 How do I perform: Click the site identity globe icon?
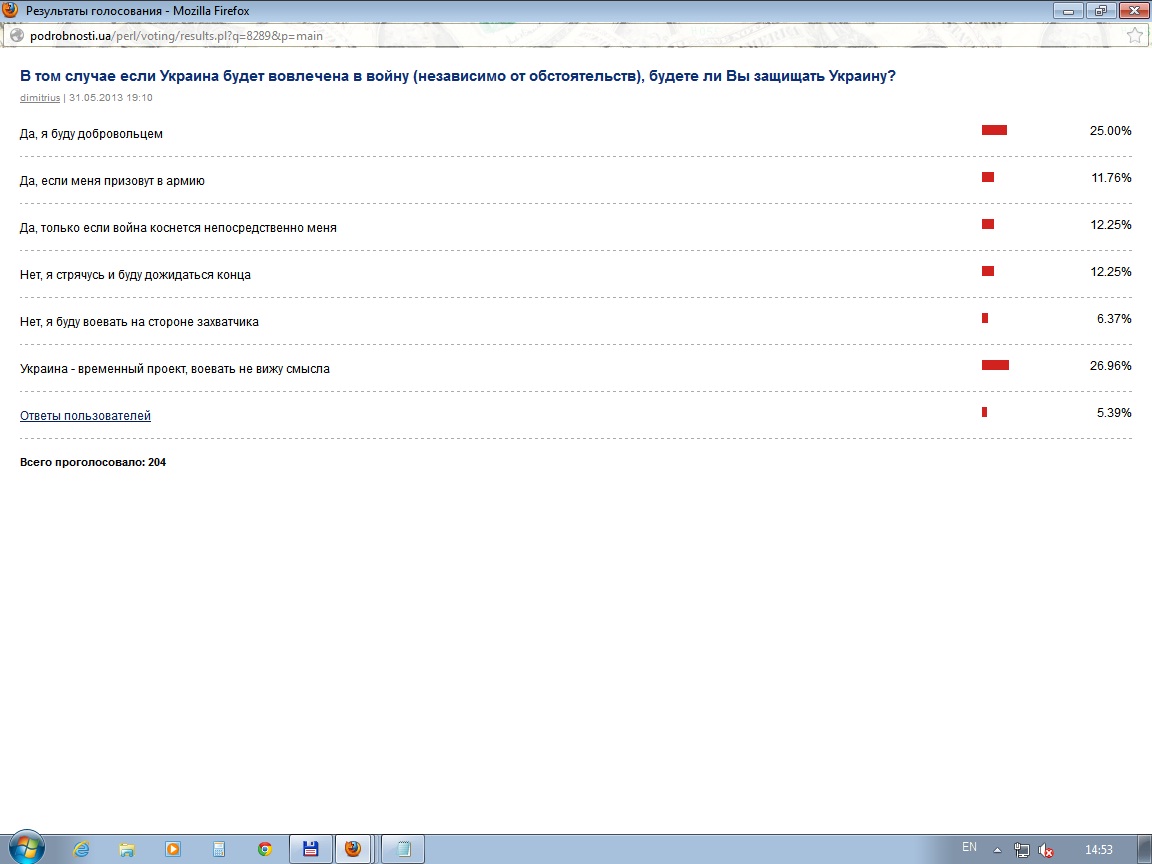[x=16, y=35]
